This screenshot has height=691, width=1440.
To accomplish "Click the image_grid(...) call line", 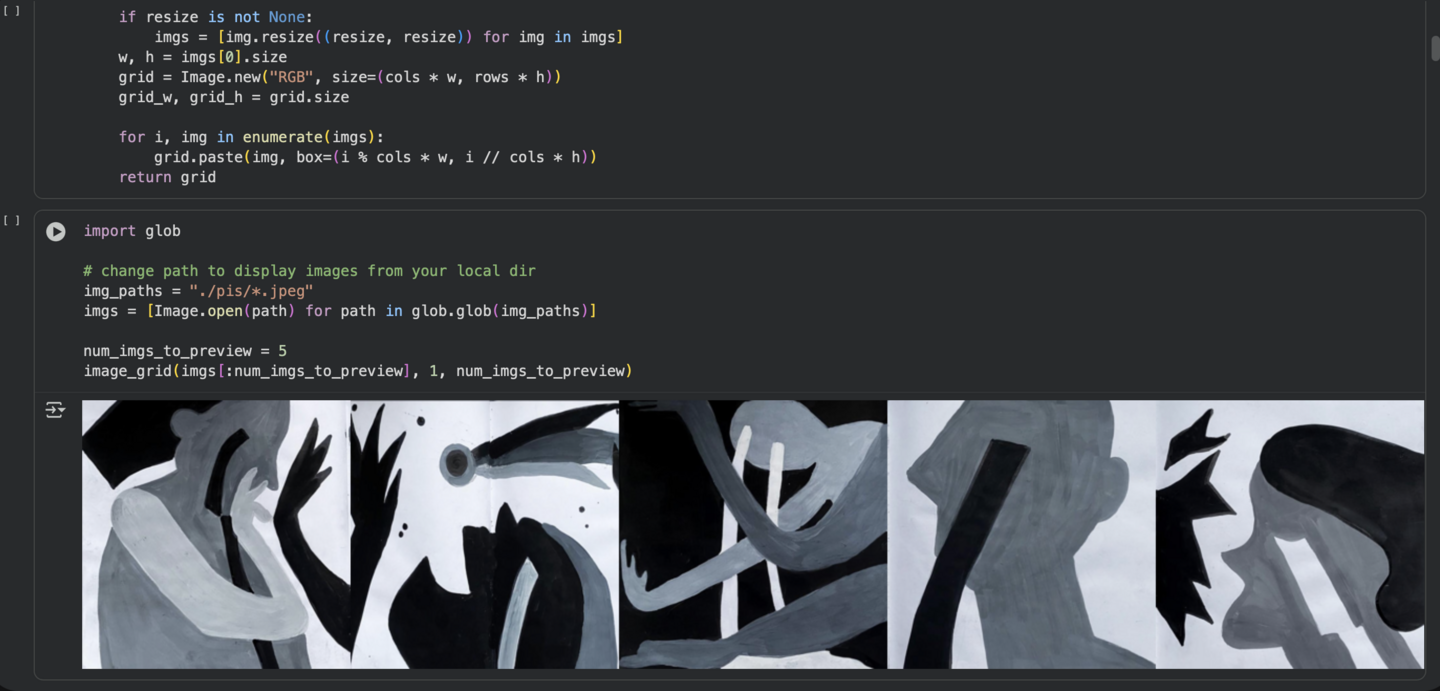I will 358,371.
